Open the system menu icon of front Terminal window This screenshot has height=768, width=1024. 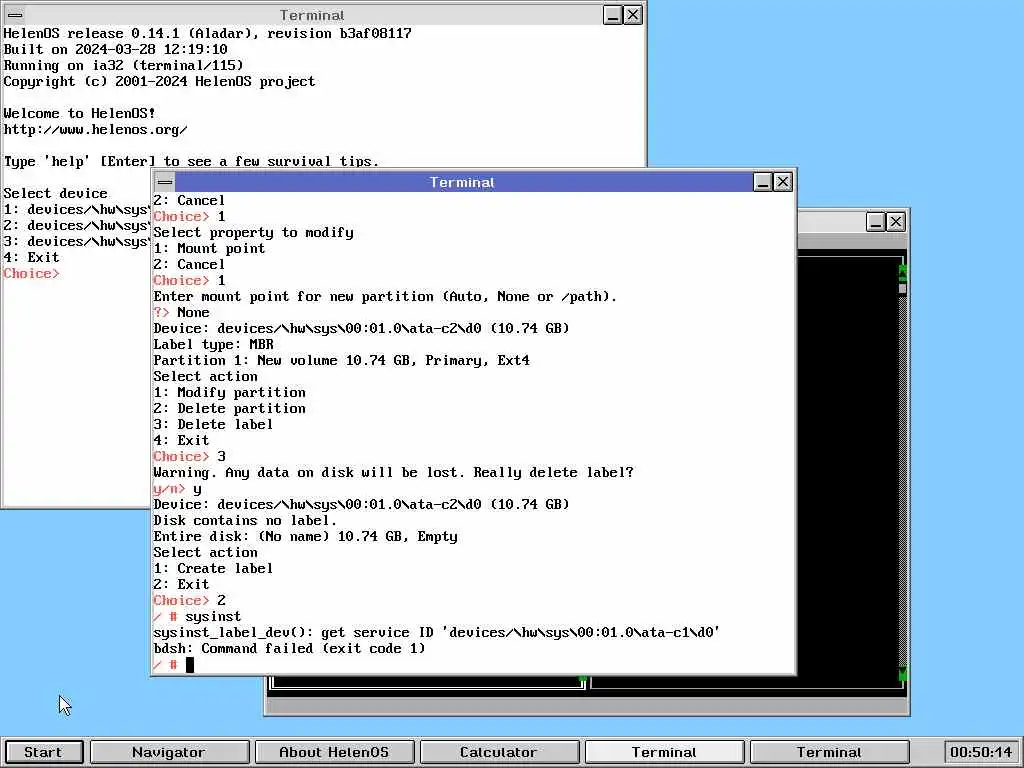[x=165, y=182]
